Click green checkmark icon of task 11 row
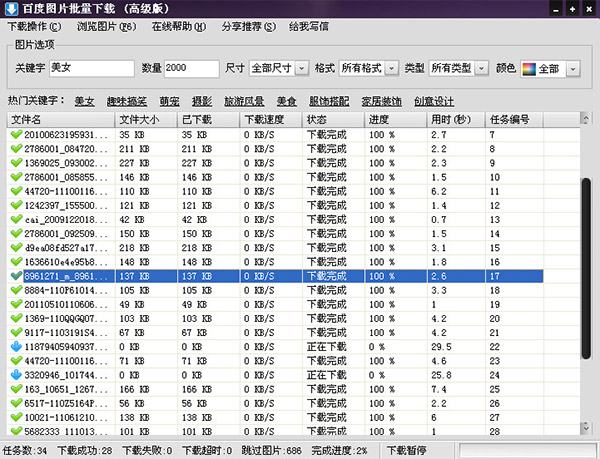 (x=16, y=191)
